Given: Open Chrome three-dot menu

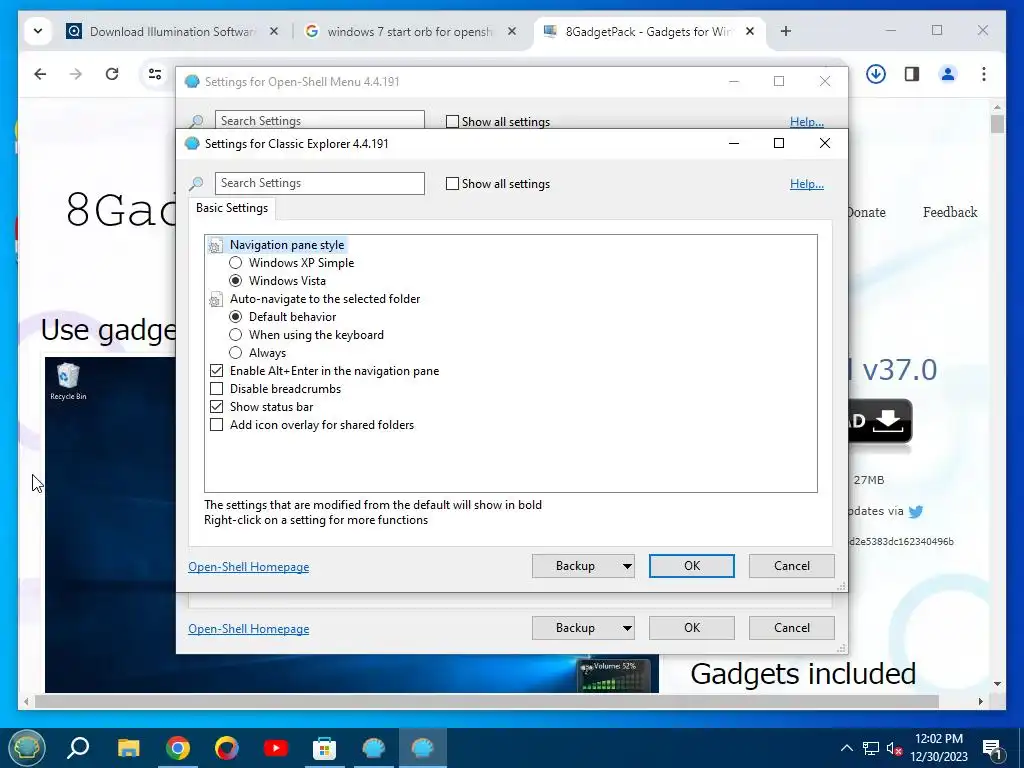Looking at the screenshot, I should click(x=984, y=74).
